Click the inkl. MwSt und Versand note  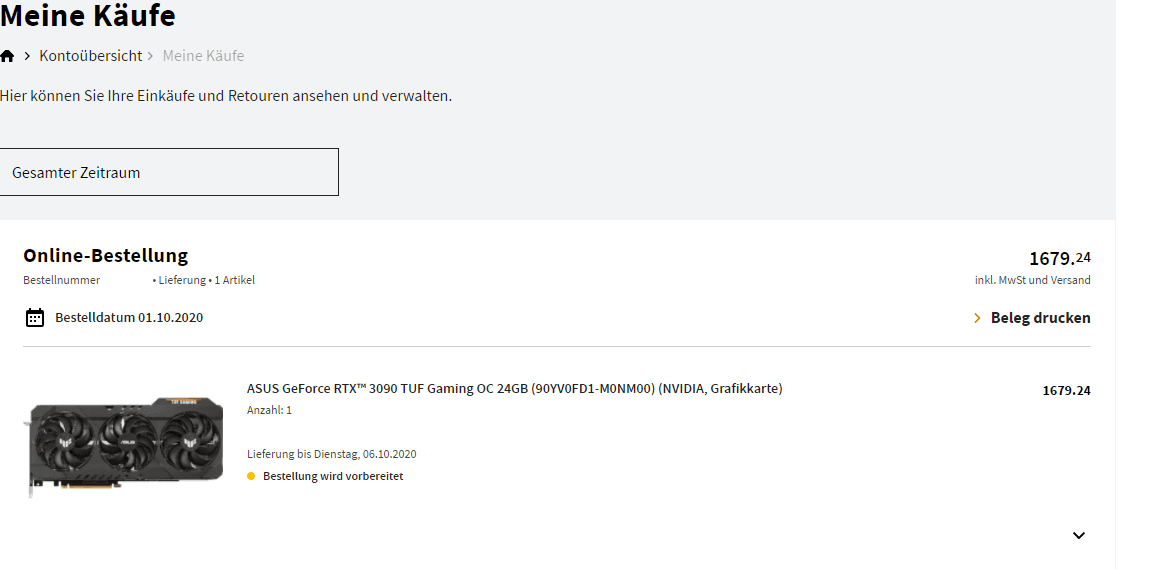pyautogui.click(x=1032, y=280)
